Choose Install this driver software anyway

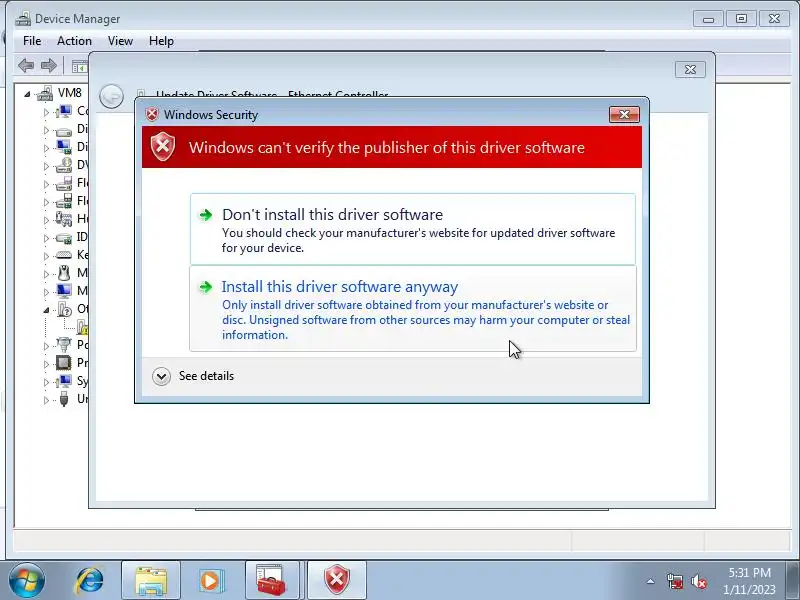point(413,309)
